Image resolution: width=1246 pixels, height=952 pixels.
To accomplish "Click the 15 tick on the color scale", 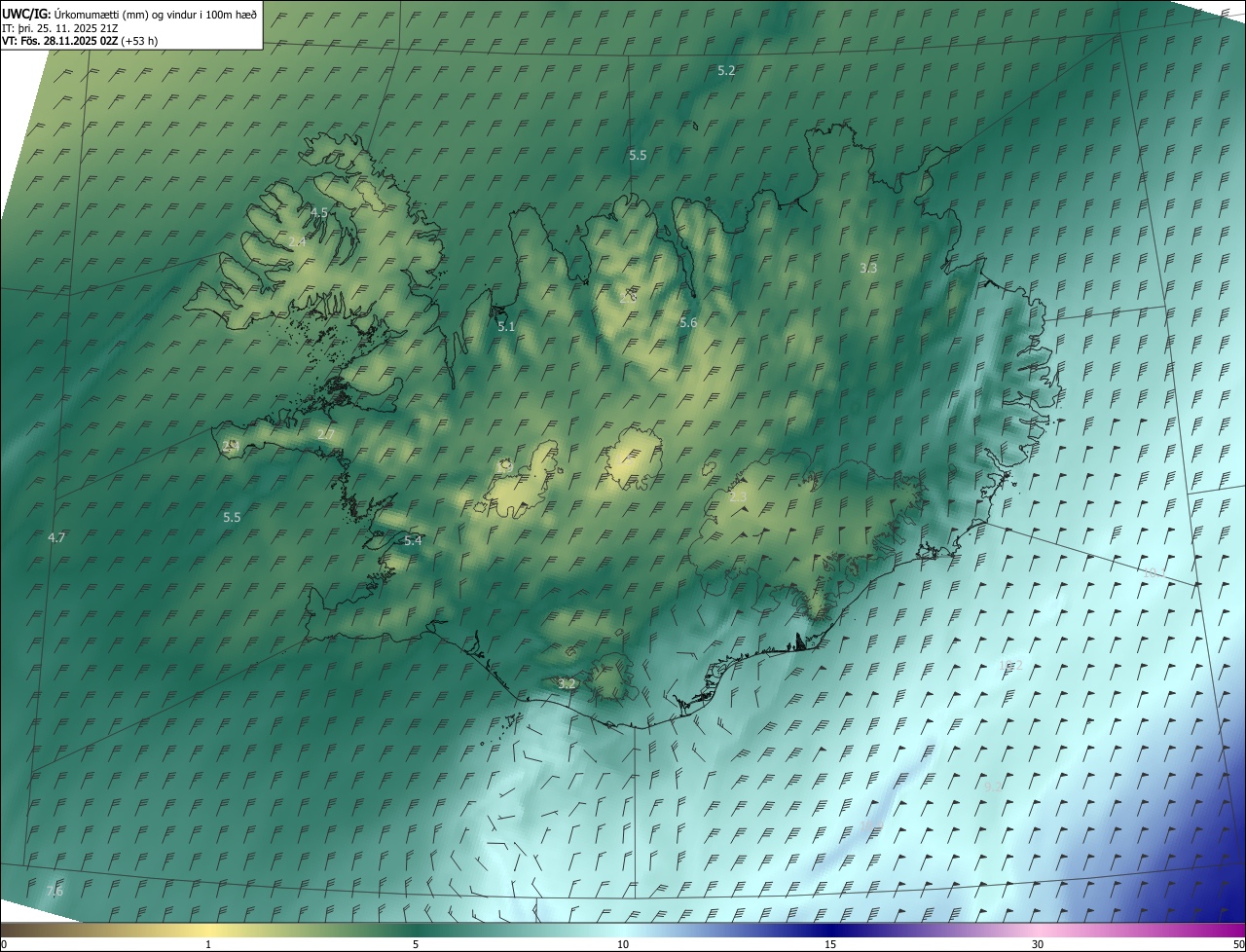I will [830, 944].
